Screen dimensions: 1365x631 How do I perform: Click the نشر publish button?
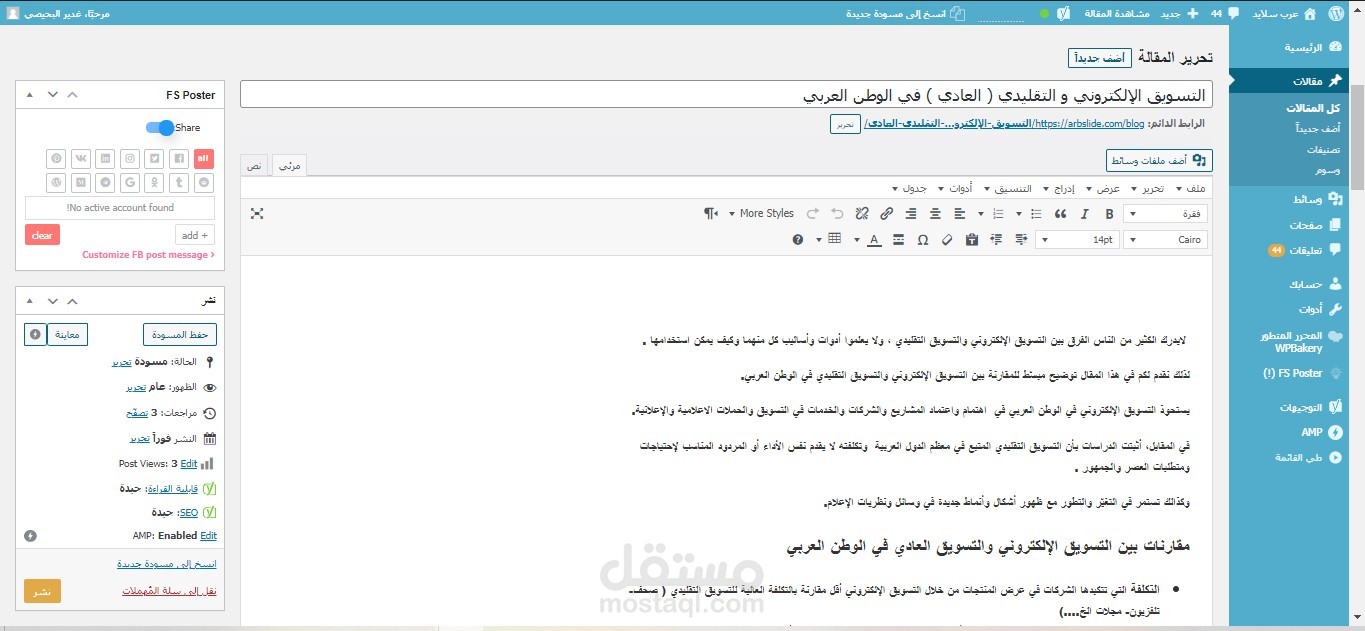[x=42, y=591]
